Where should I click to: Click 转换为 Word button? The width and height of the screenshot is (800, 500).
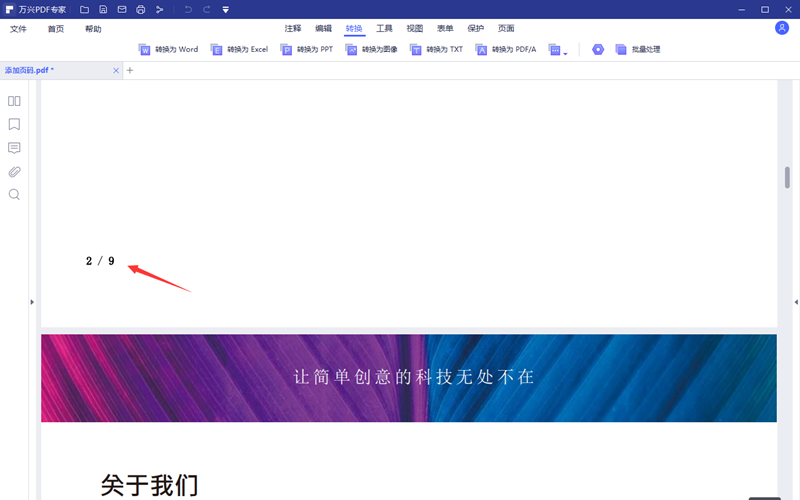click(168, 49)
